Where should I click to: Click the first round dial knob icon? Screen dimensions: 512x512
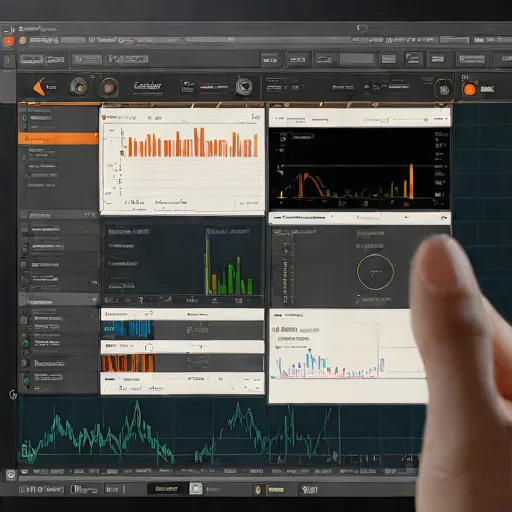click(79, 87)
